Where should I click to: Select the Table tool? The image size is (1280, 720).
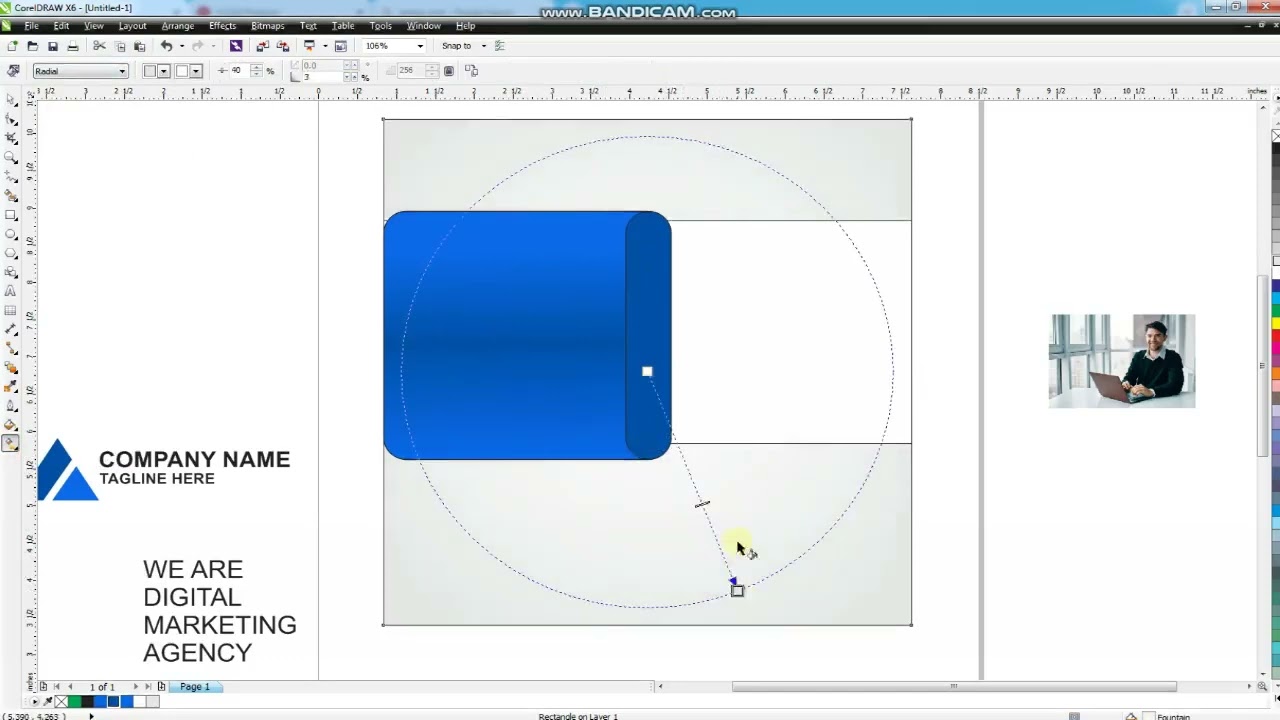(11, 309)
